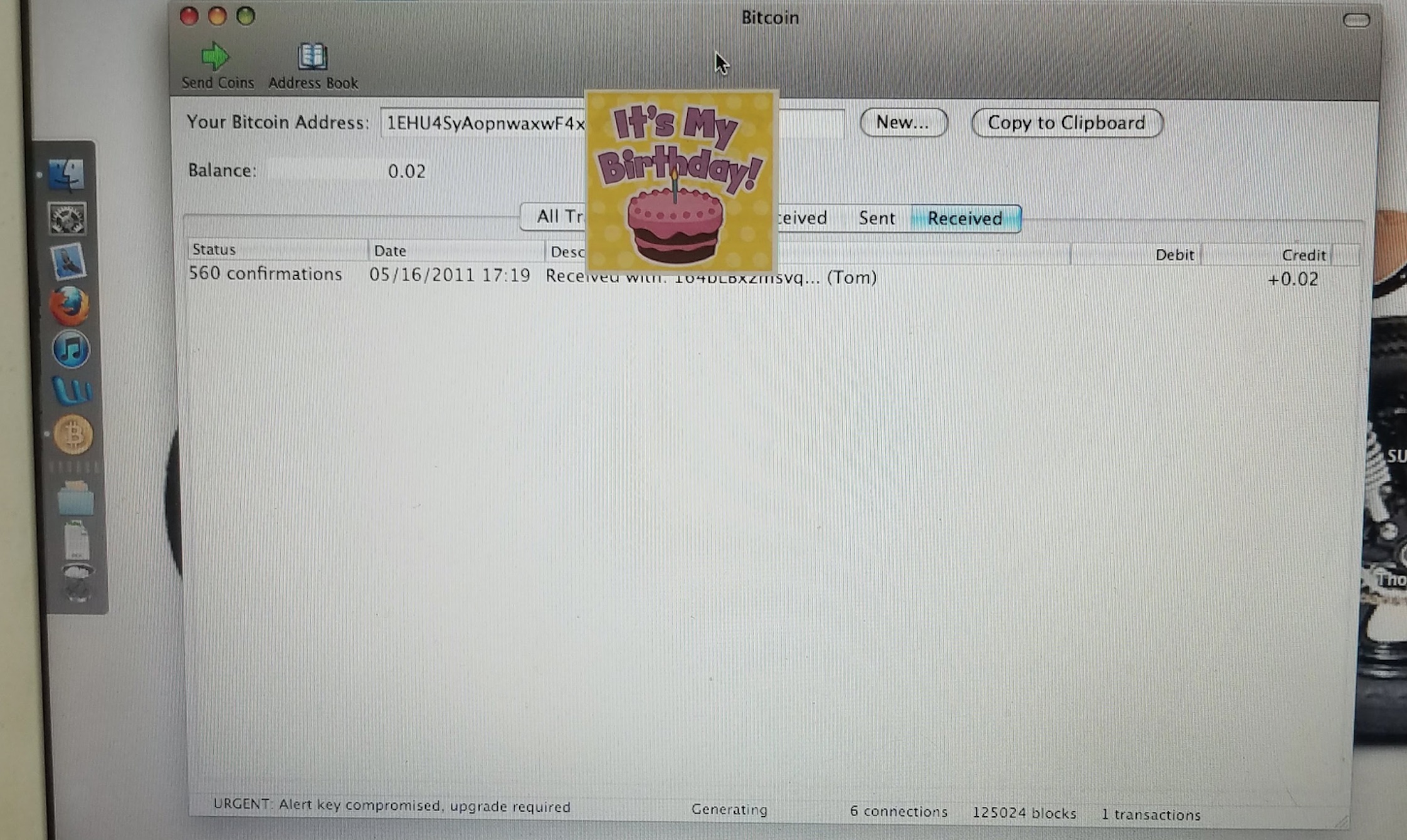Open the Mail app in the dock
This screenshot has height=840, width=1407.
point(68,261)
